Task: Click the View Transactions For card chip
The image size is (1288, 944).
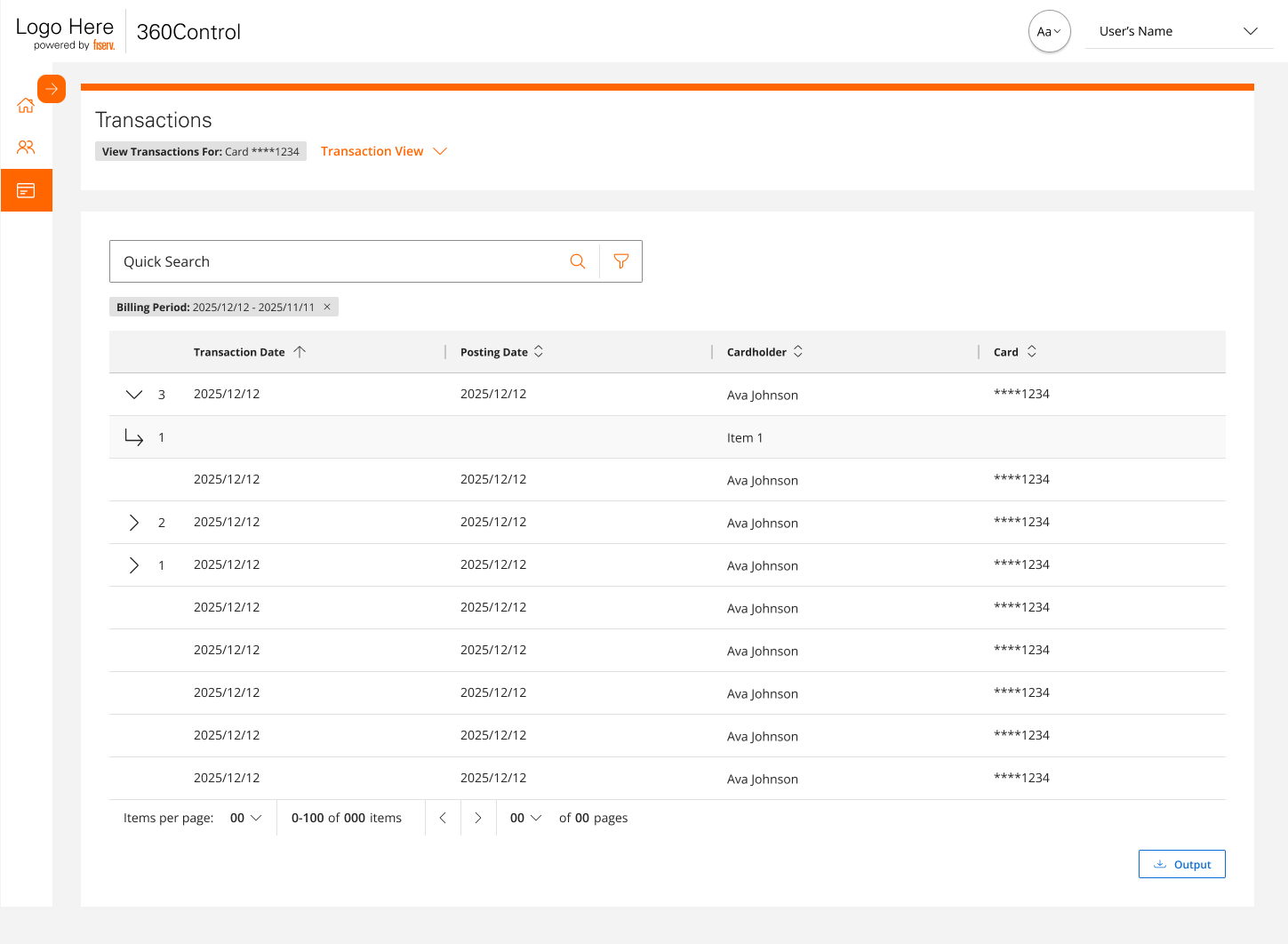Action: 201,151
